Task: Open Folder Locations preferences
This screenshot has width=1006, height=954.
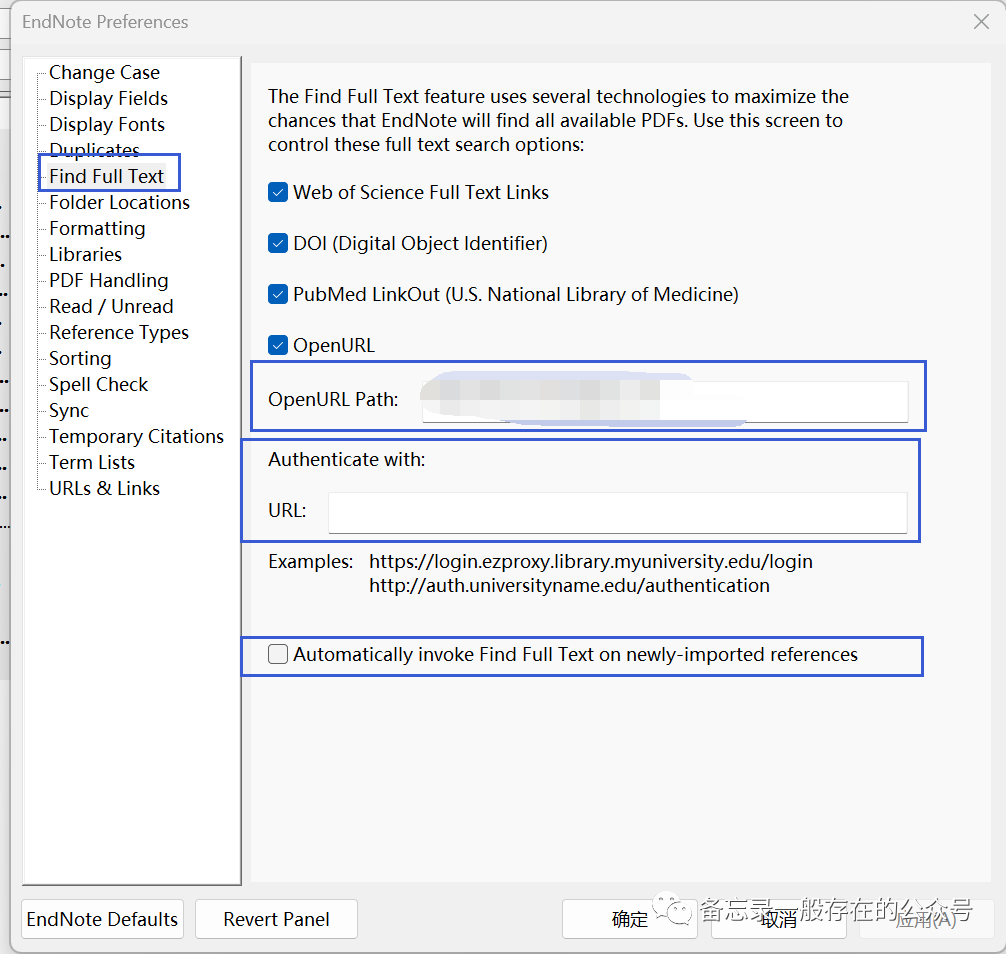Action: coord(119,203)
